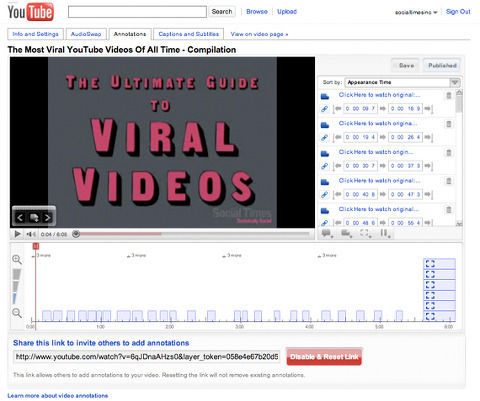Image resolution: width=480 pixels, height=401 pixels.
Task: Delete the annotation starting at 0:00:48.6
Action: coord(449,210)
